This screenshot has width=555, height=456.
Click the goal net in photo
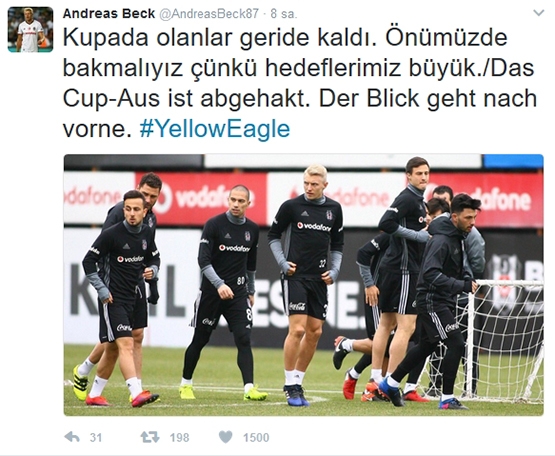pyautogui.click(x=503, y=340)
